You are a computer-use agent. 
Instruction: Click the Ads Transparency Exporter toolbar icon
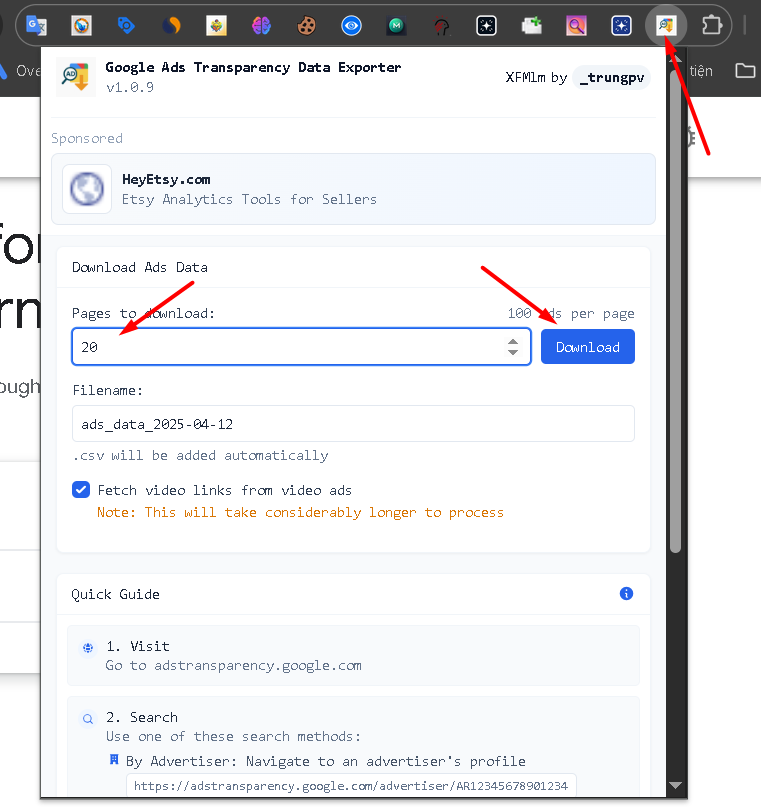(666, 25)
